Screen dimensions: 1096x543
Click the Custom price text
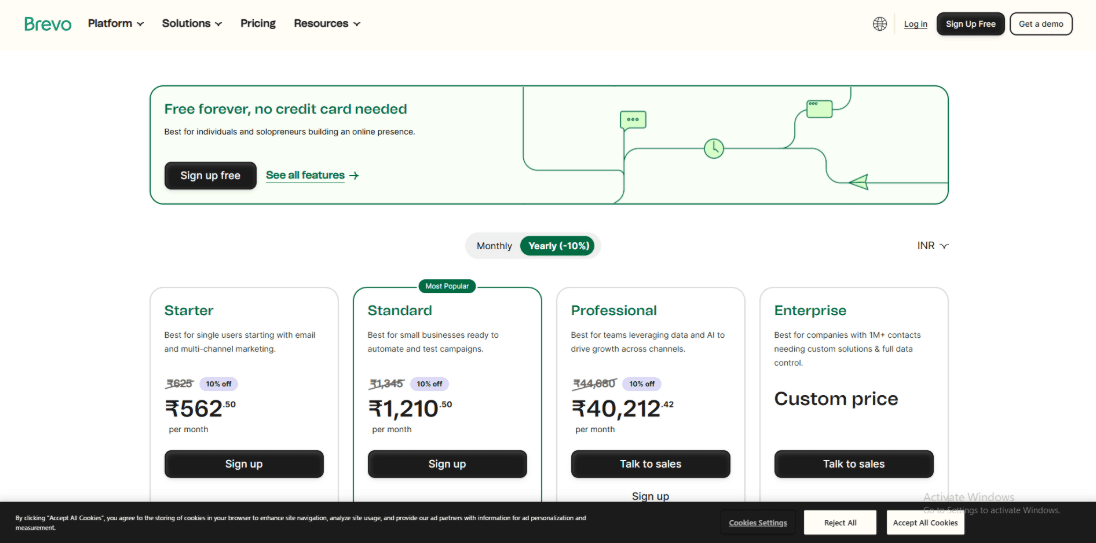point(836,399)
